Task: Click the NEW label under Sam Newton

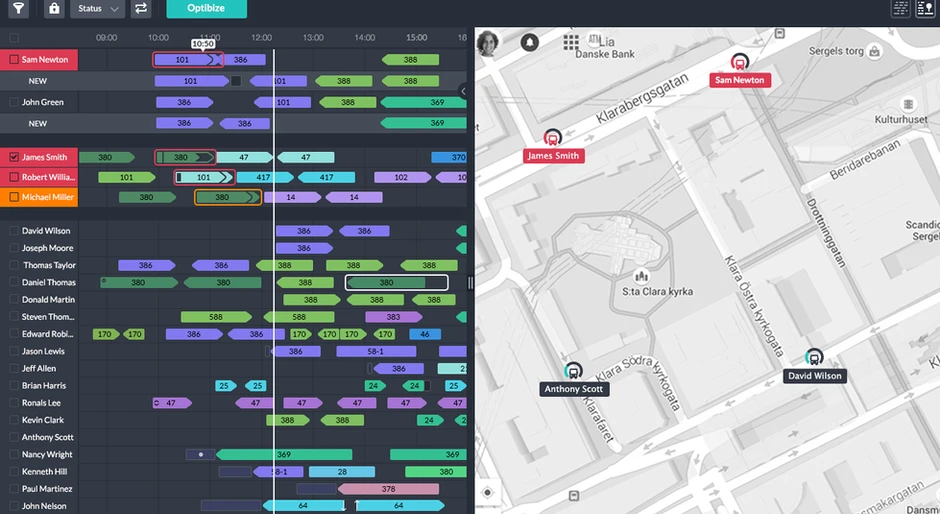Action: 37,81
